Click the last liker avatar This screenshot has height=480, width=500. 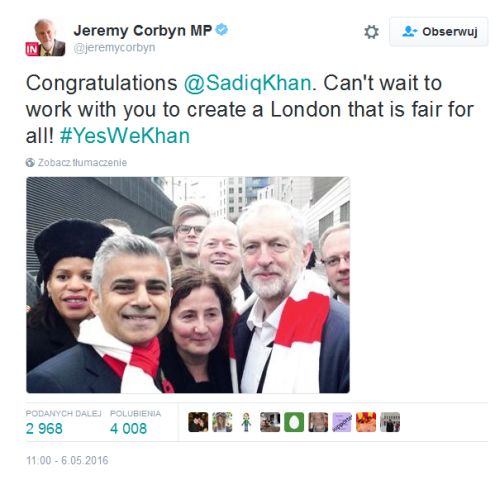(390, 422)
